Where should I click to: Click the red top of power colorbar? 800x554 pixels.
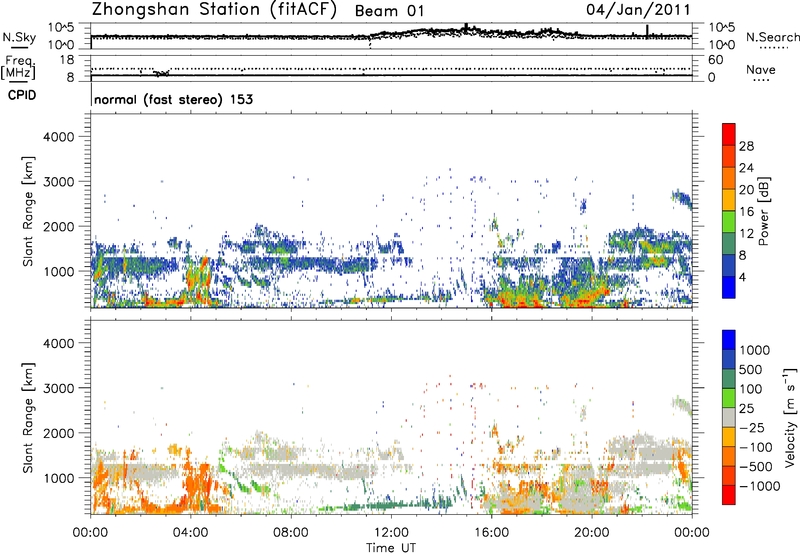(x=729, y=134)
